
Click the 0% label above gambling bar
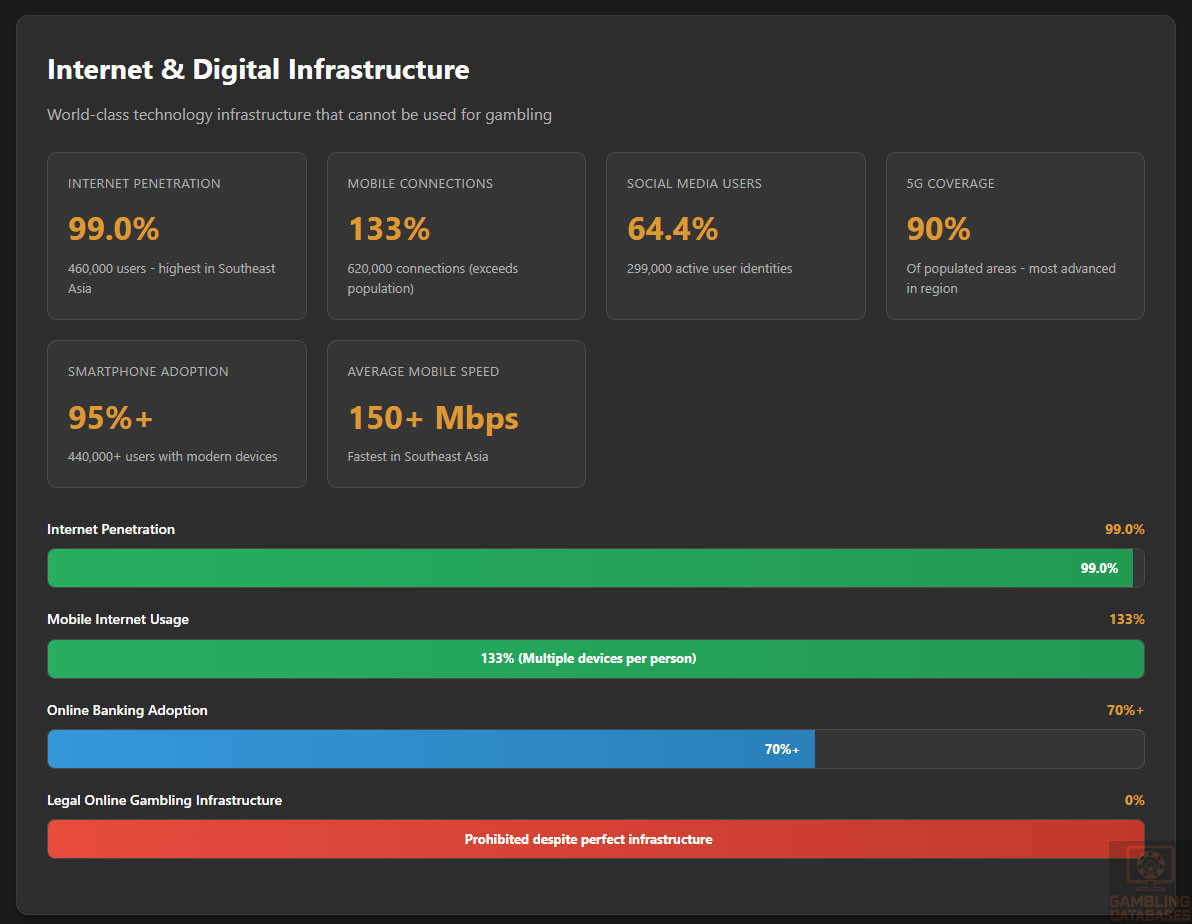click(x=1134, y=800)
